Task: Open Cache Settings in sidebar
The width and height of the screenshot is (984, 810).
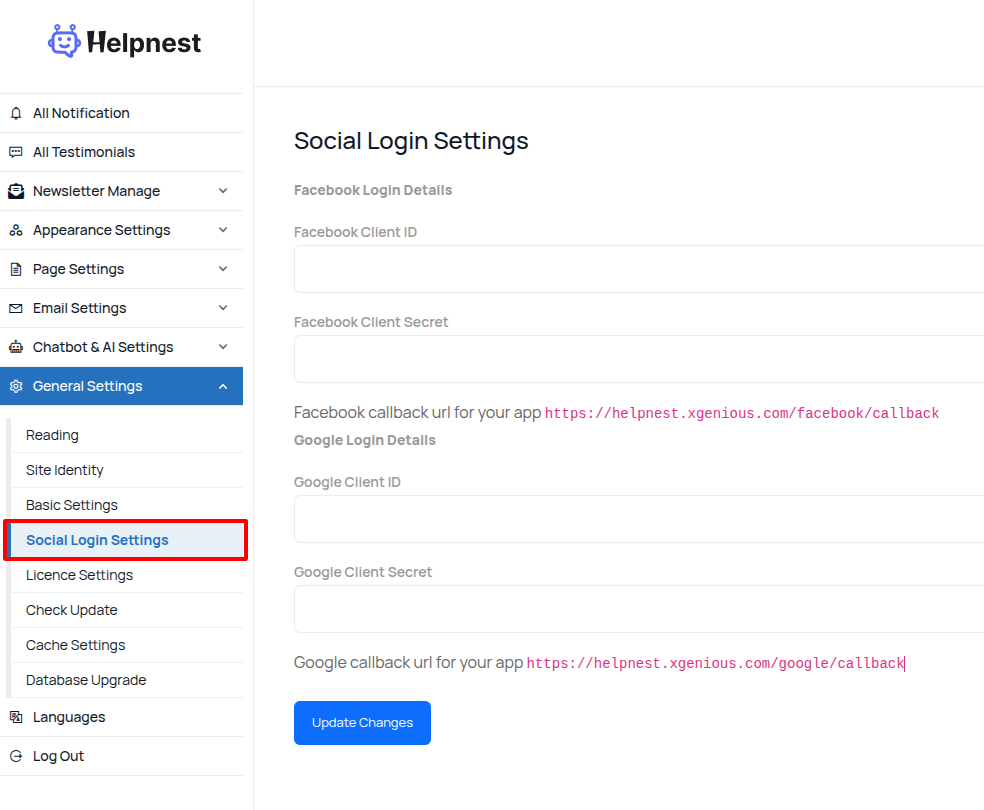Action: [x=76, y=645]
